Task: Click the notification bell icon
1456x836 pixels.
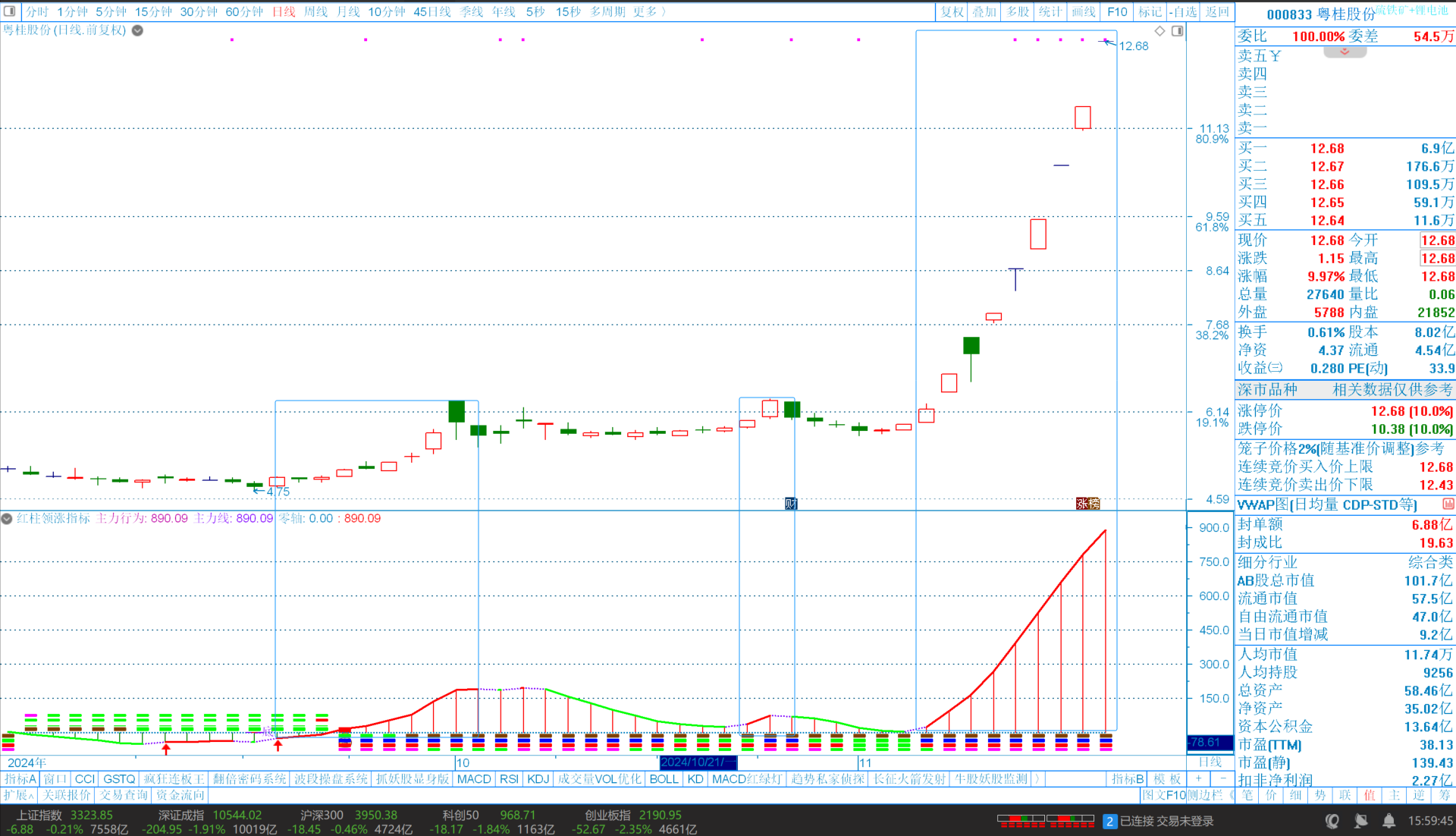Action: coord(1389,821)
